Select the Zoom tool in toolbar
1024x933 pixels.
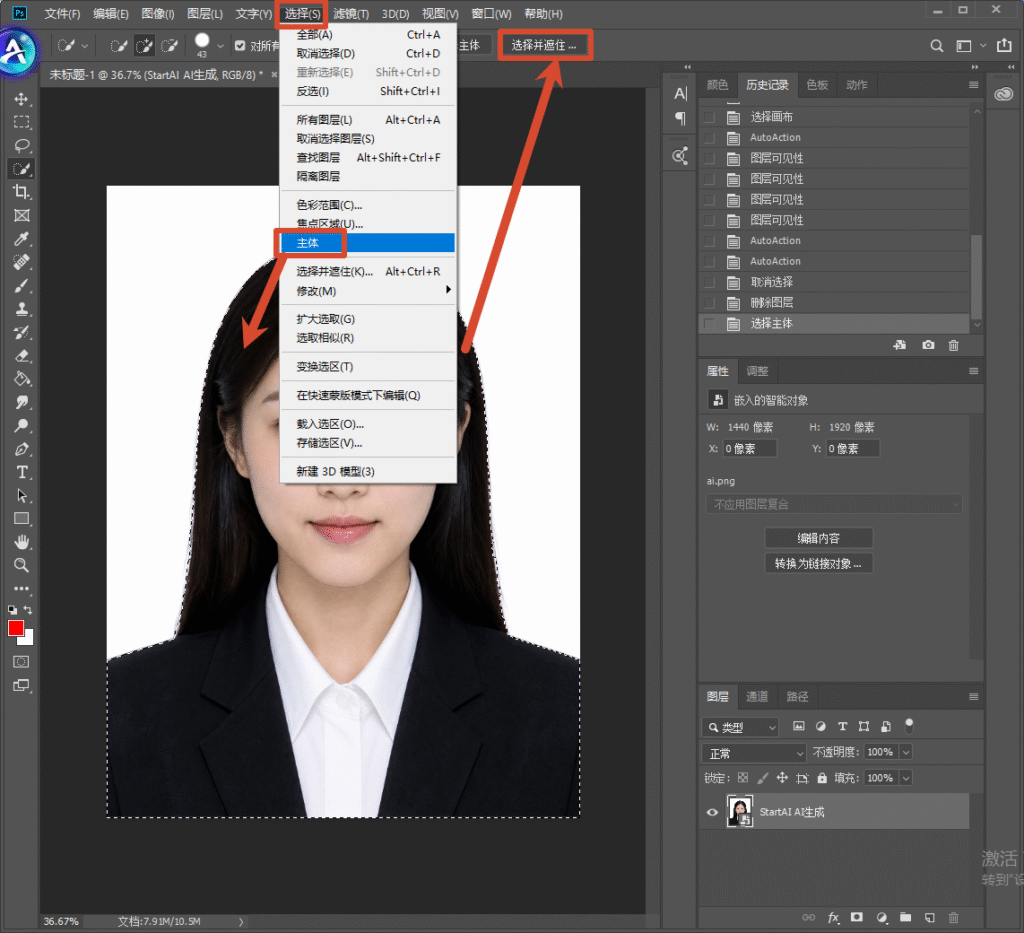coord(22,565)
